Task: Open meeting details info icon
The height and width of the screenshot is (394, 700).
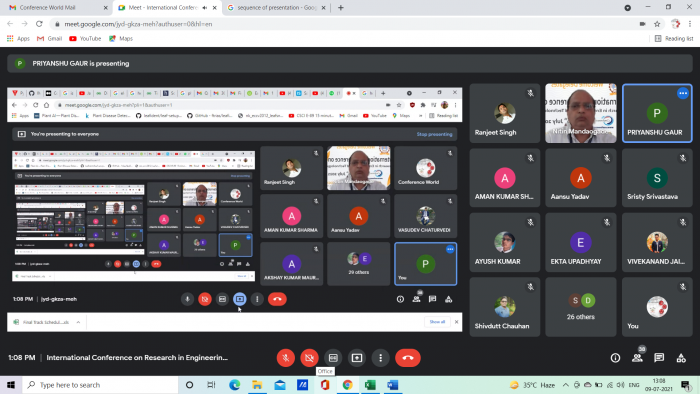Action: [615, 358]
